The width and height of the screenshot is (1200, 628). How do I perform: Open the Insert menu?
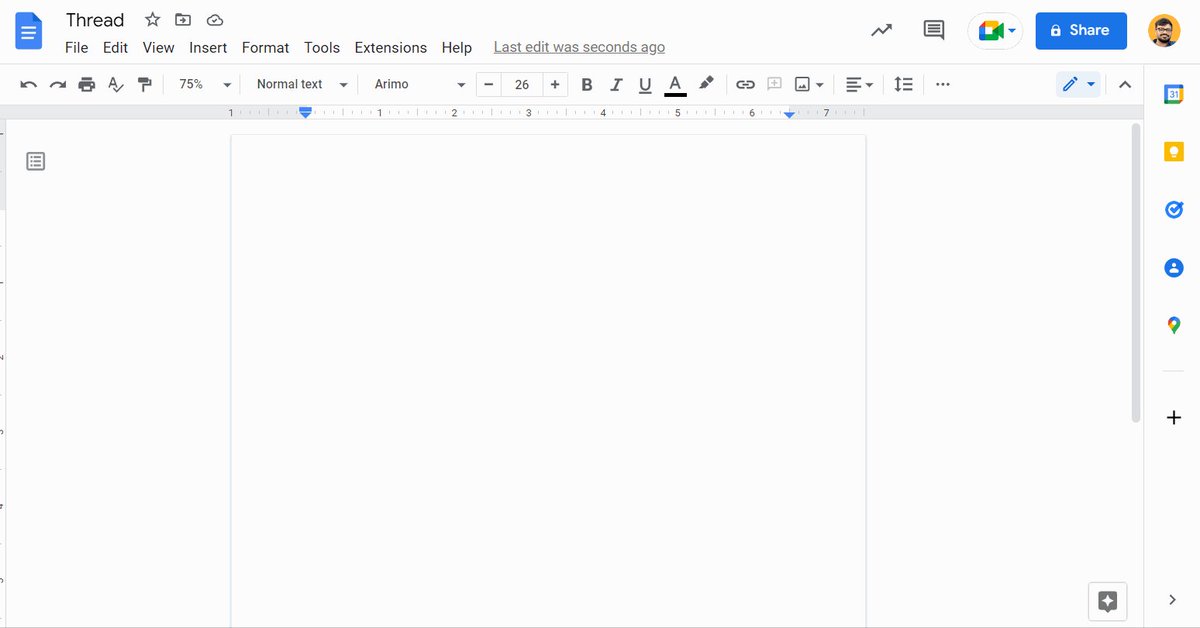pos(208,47)
